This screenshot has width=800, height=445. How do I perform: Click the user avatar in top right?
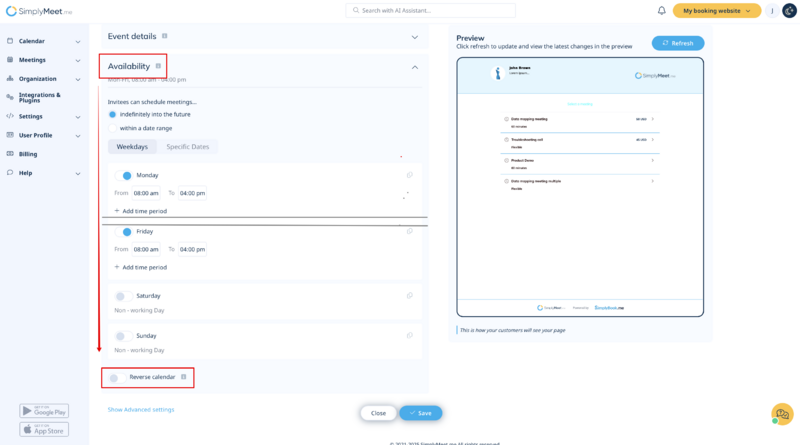coord(789,11)
